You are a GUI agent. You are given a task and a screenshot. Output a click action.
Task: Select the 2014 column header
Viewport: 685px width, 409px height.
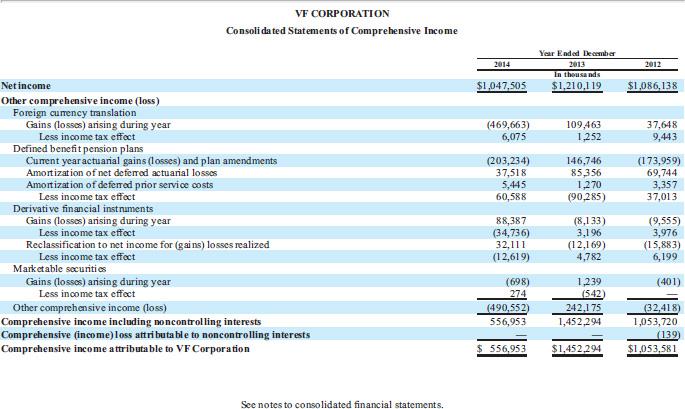click(503, 64)
